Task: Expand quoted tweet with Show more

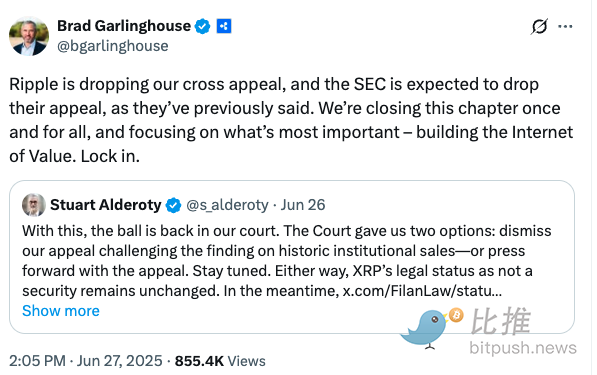Action: coord(61,311)
